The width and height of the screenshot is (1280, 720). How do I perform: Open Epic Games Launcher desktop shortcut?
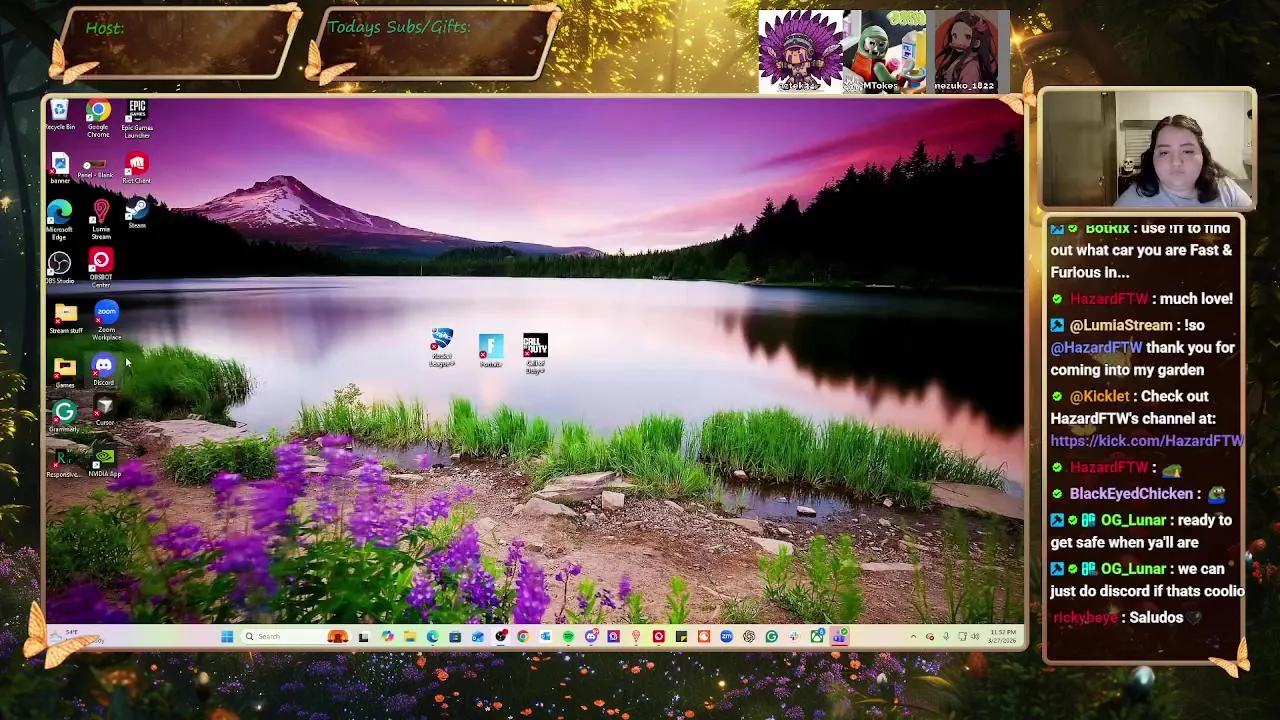coord(137,117)
